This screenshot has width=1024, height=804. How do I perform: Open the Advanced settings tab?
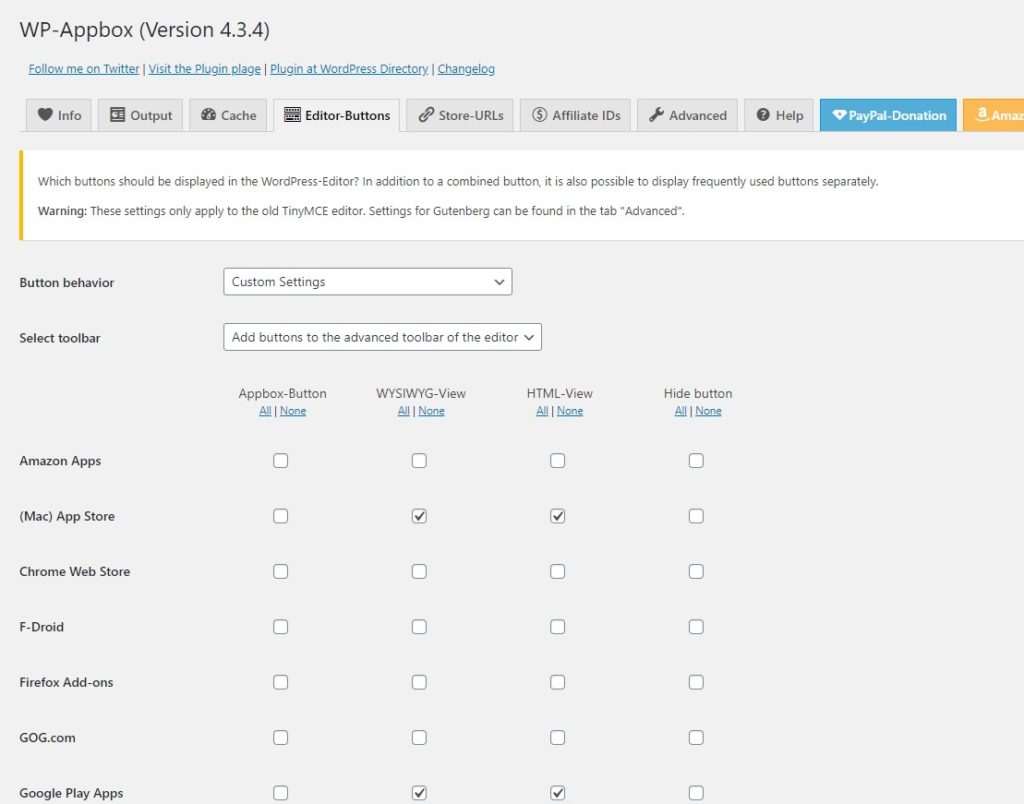688,115
